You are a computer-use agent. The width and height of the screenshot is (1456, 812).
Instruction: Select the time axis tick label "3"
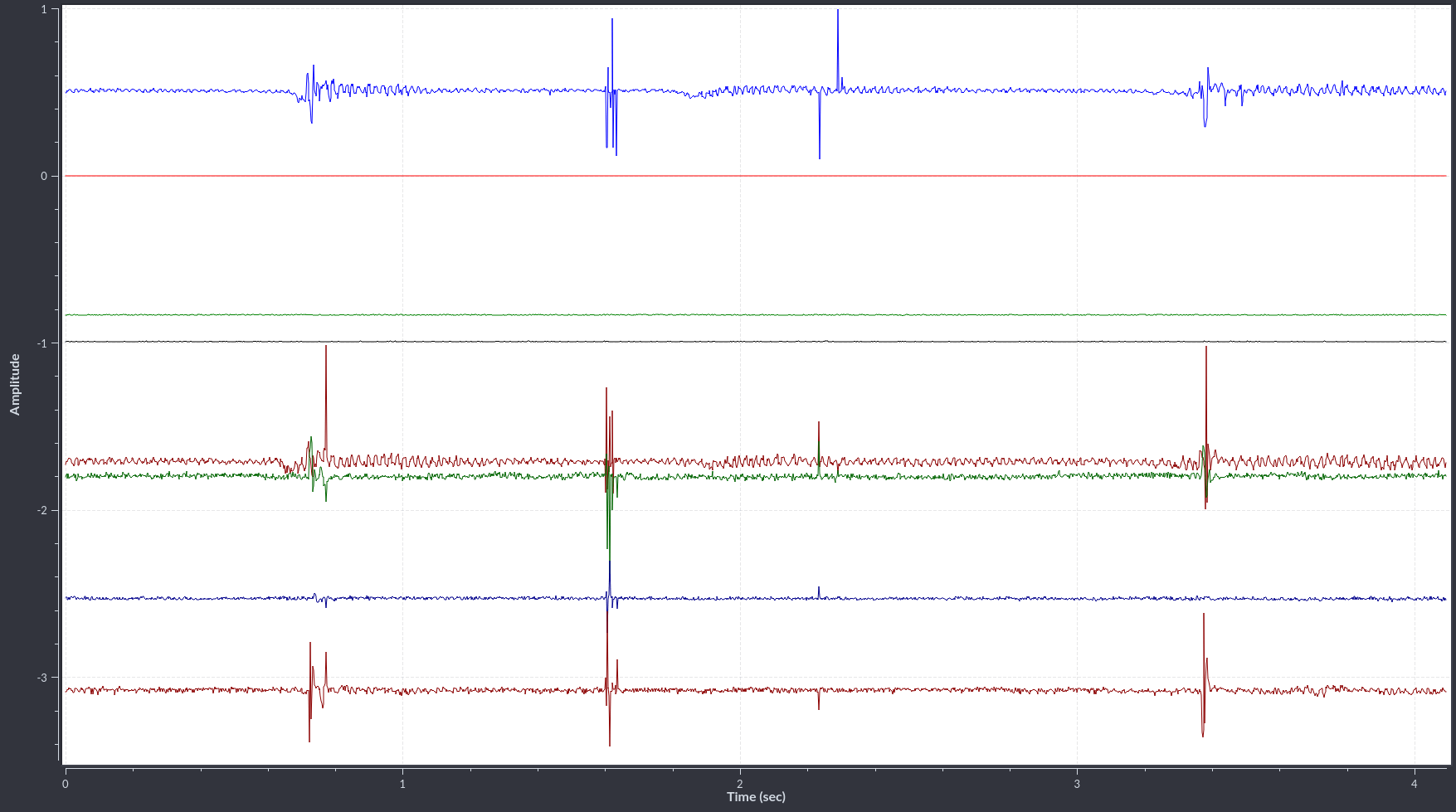[x=1077, y=784]
